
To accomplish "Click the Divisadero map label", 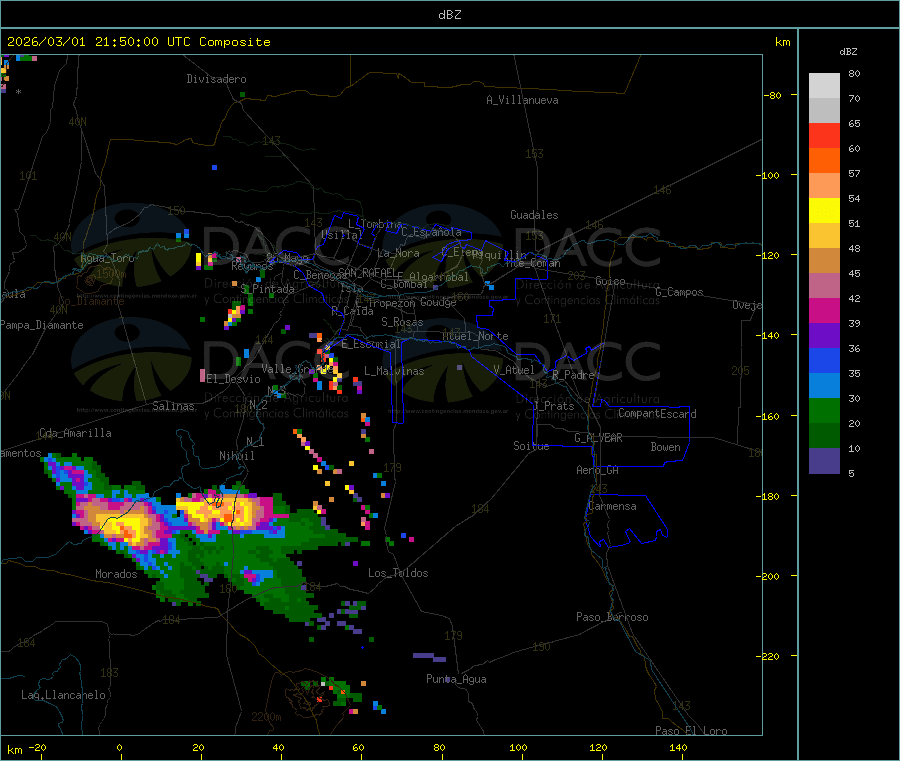I will tap(216, 79).
